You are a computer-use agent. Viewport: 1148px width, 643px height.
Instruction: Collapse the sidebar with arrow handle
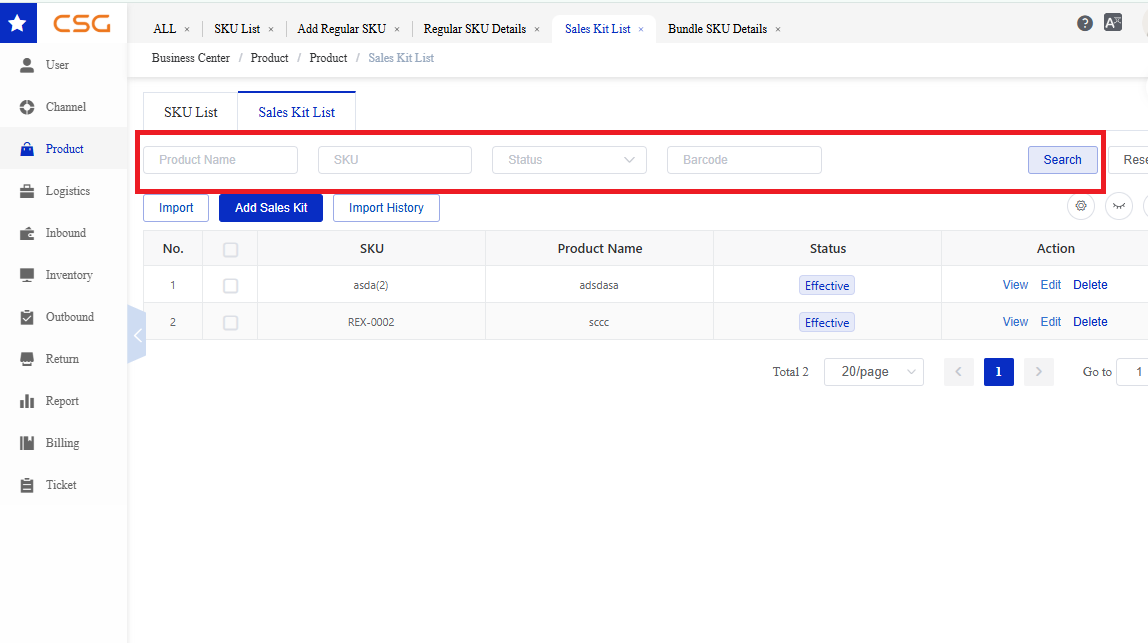point(137,335)
